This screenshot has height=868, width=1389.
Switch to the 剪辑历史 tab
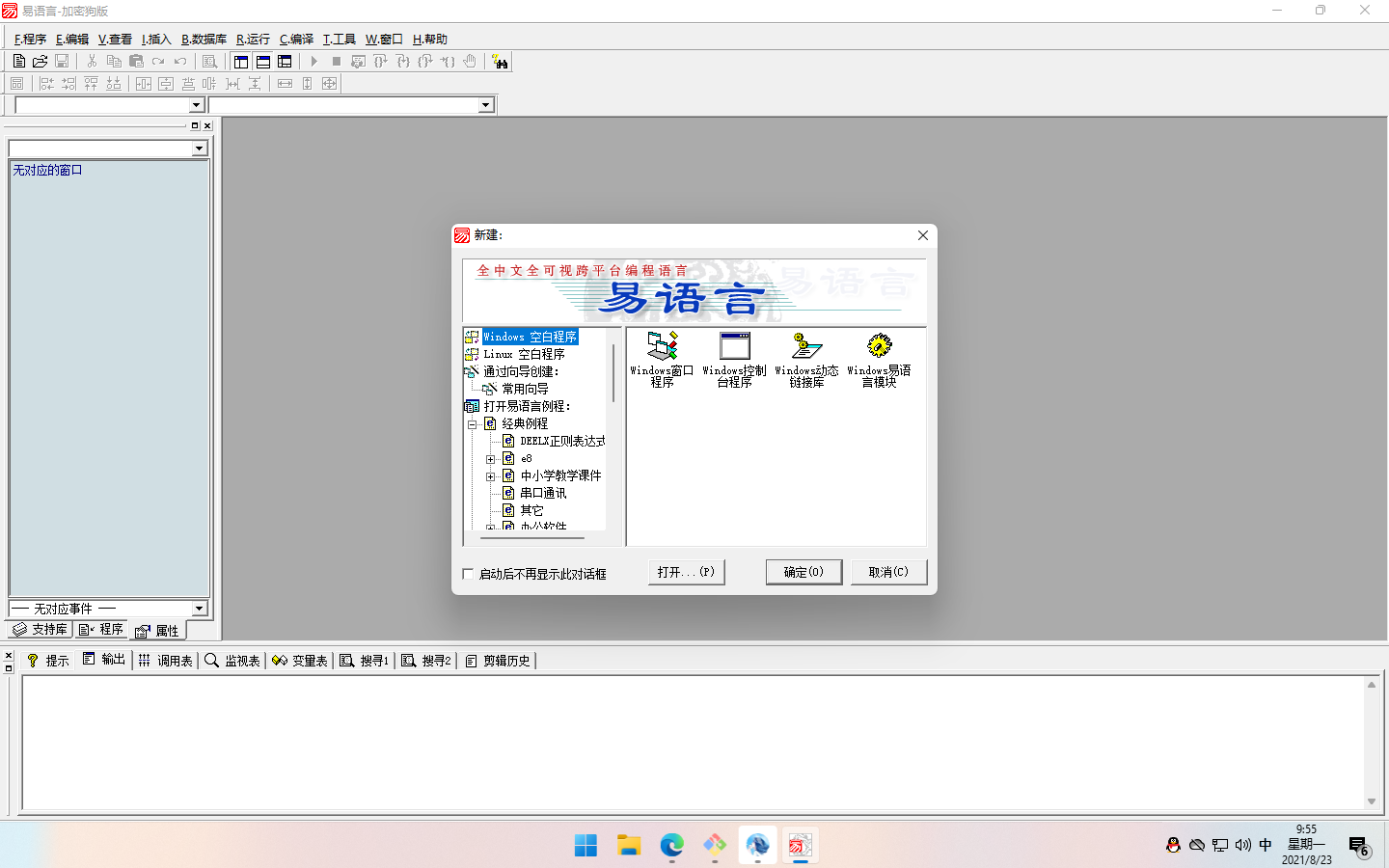point(498,661)
